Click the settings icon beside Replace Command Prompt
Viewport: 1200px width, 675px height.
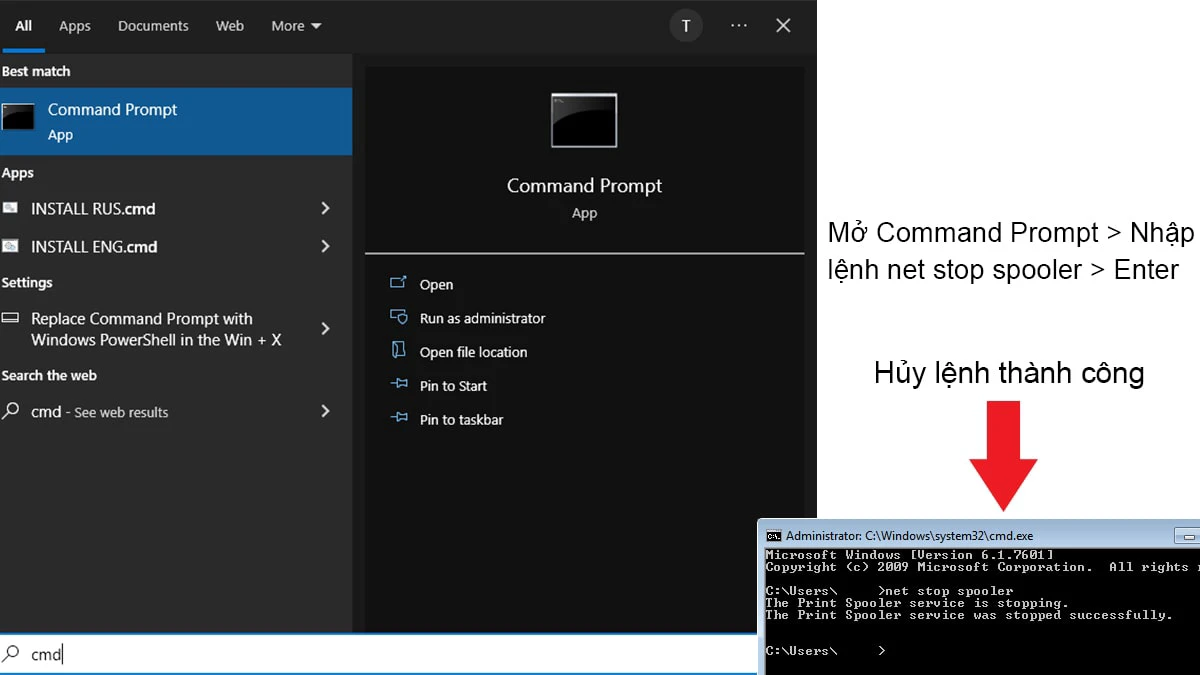point(11,318)
